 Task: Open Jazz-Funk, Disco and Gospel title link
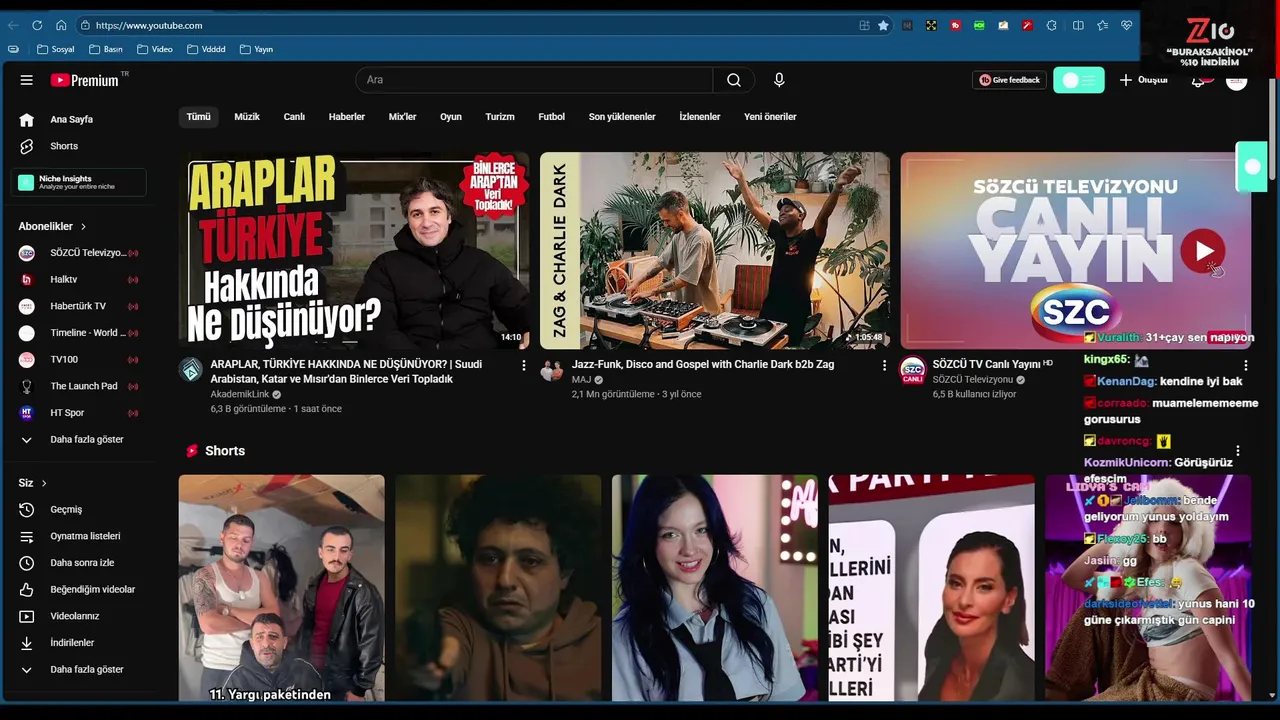(x=703, y=365)
